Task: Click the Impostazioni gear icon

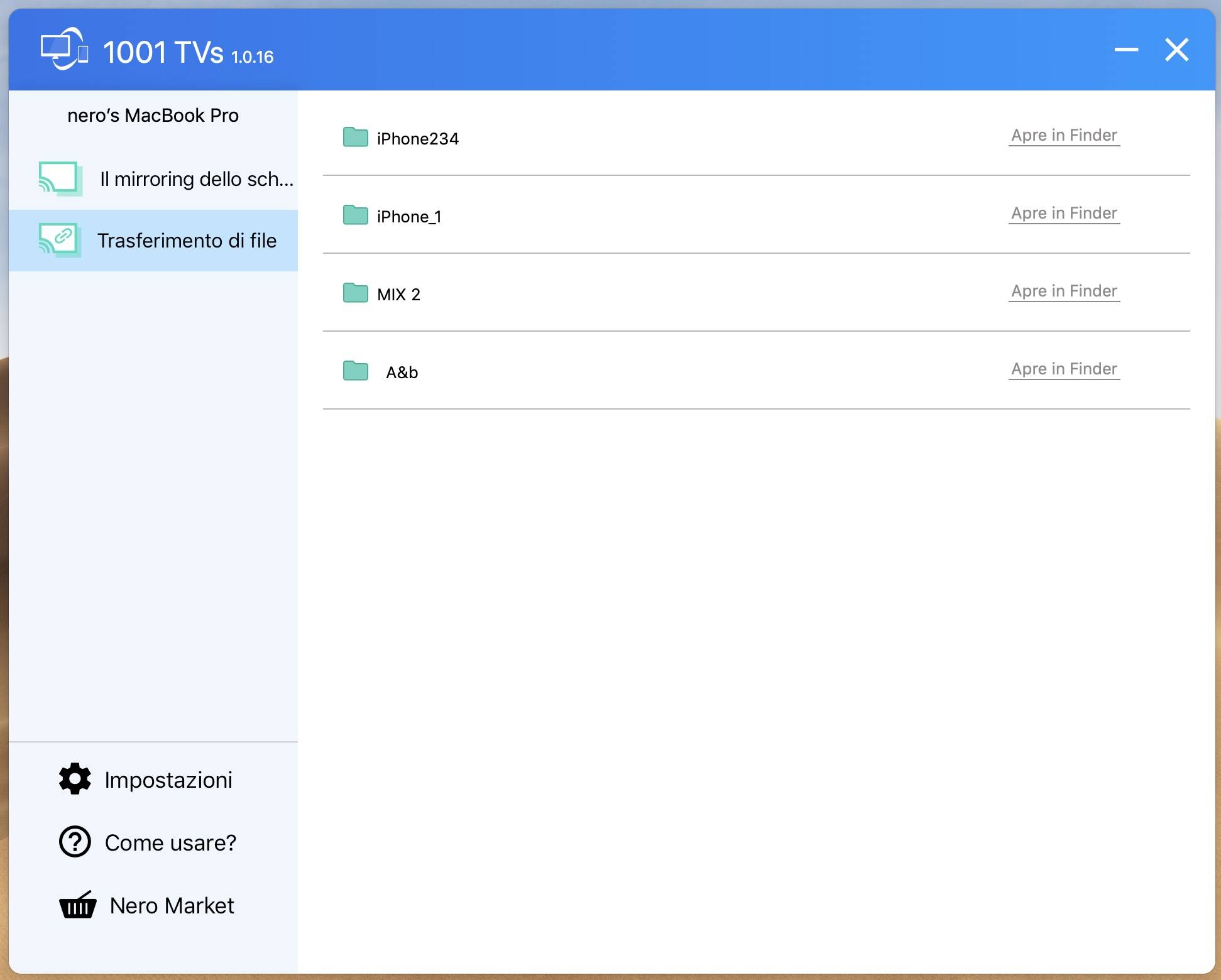Action: 75,779
